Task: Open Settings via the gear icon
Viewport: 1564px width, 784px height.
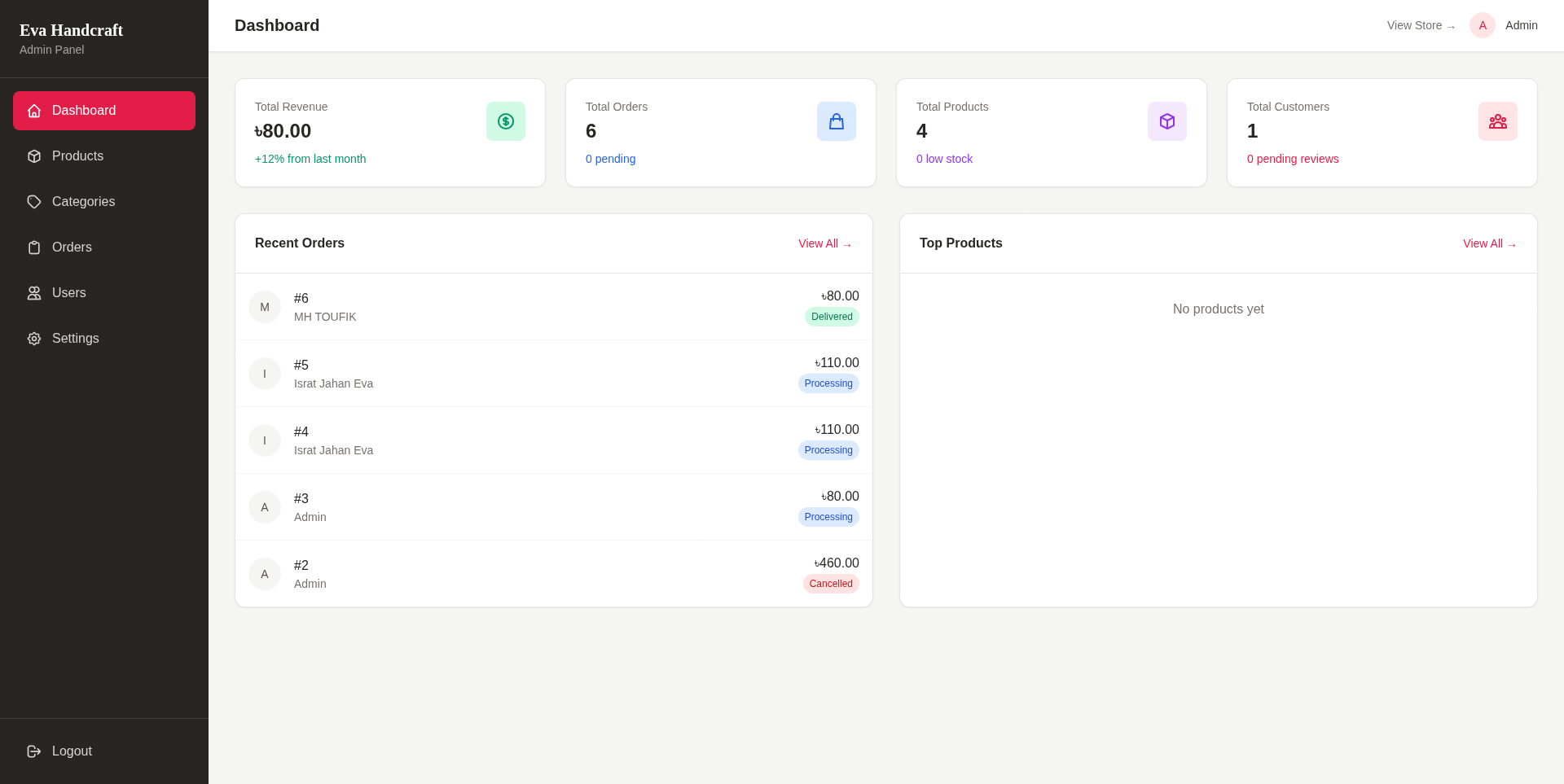Action: (x=34, y=339)
